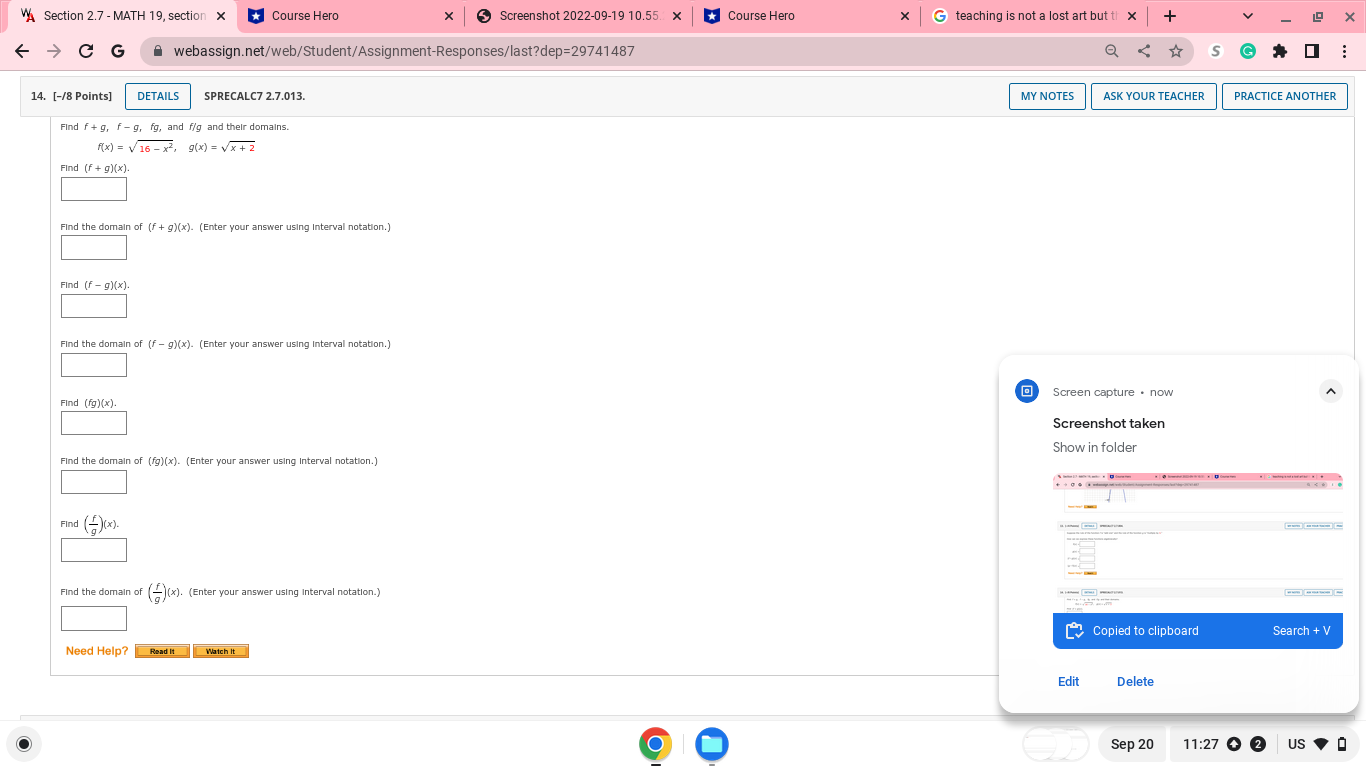Click the Read It help button
This screenshot has width=1366, height=768.
click(162, 651)
